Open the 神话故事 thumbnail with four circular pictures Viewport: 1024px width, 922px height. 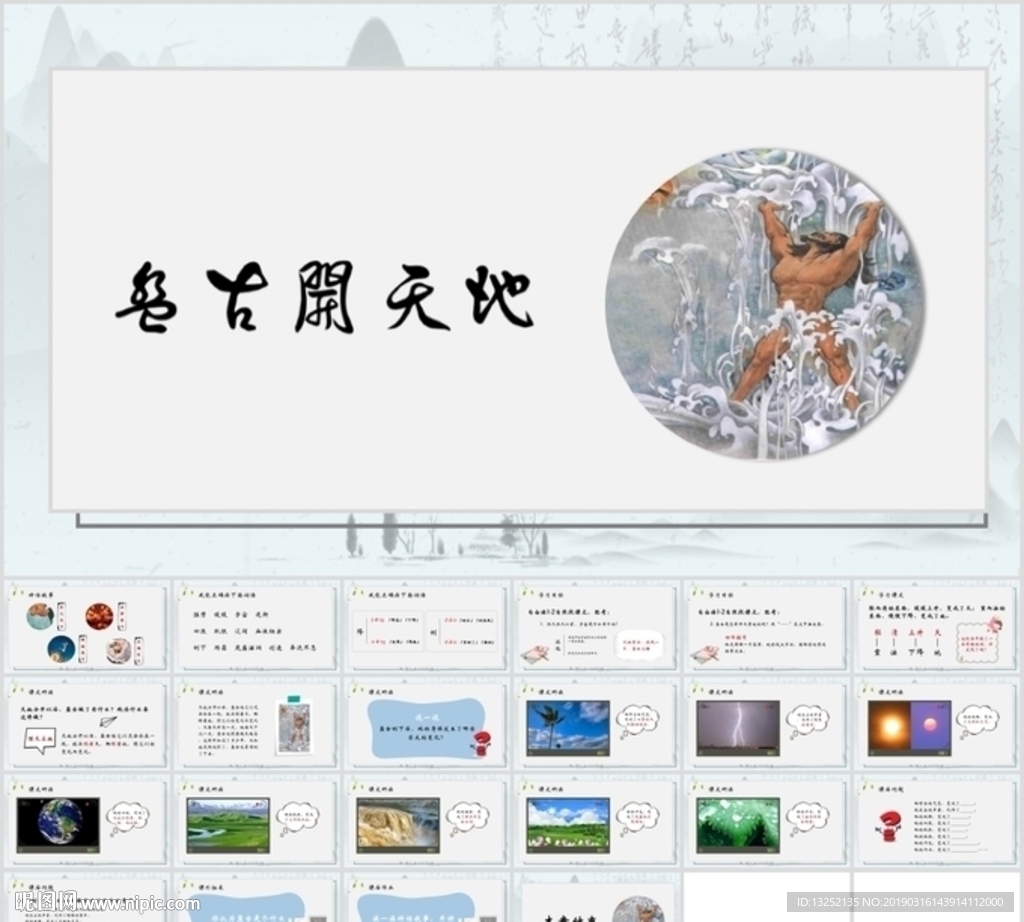(87, 626)
